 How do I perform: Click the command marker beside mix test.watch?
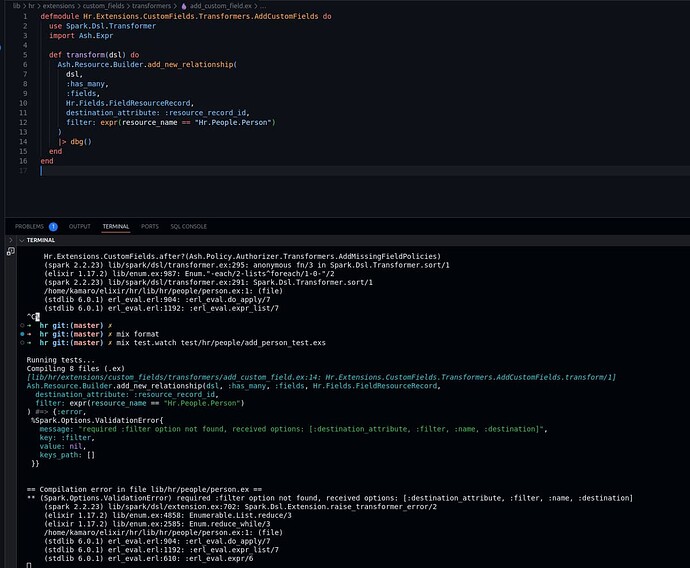(x=22, y=343)
